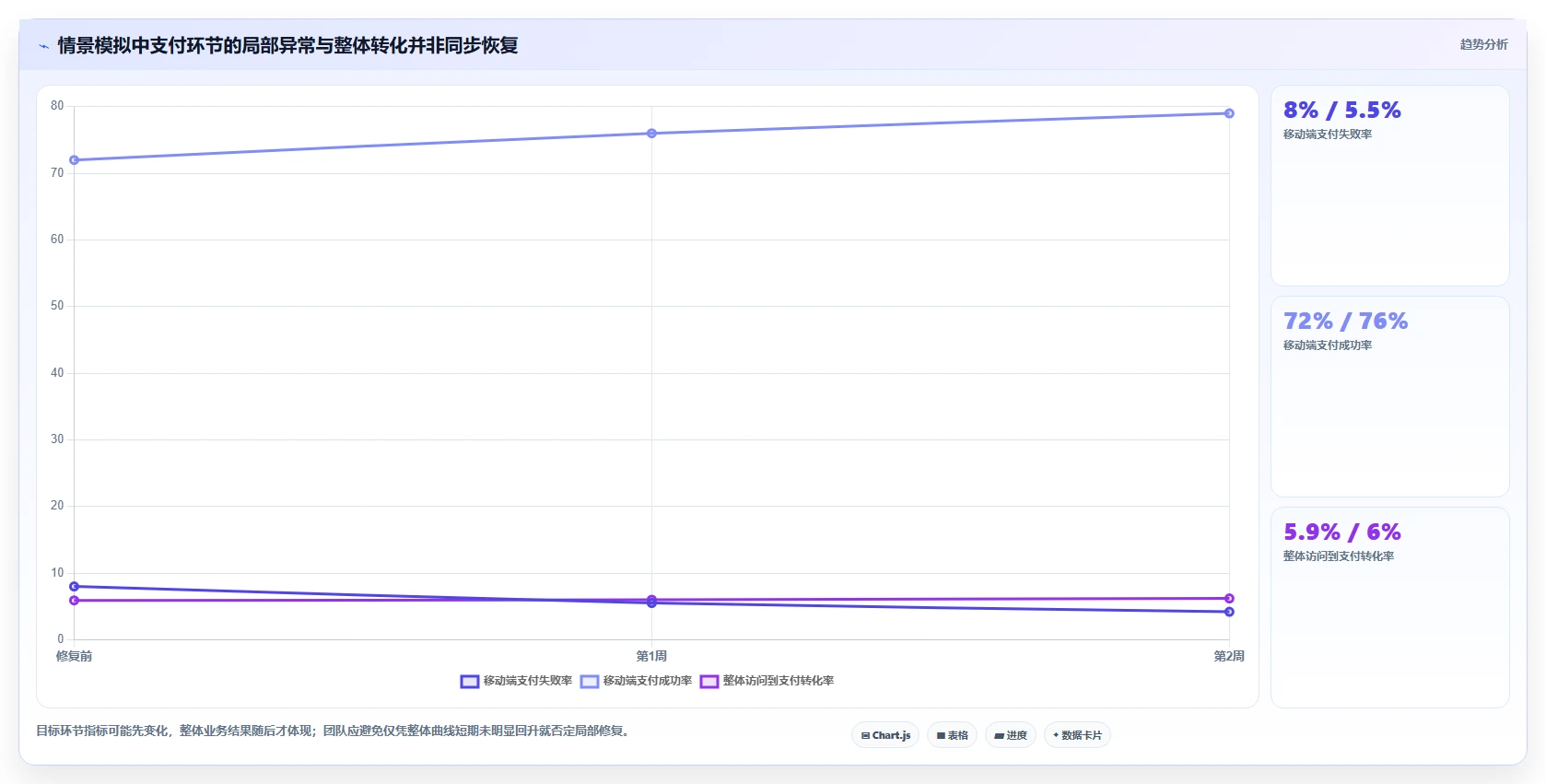Toggle the 移动端支付失败率 legend series
Screen dimensions: 1546x784
pyautogui.click(x=516, y=681)
